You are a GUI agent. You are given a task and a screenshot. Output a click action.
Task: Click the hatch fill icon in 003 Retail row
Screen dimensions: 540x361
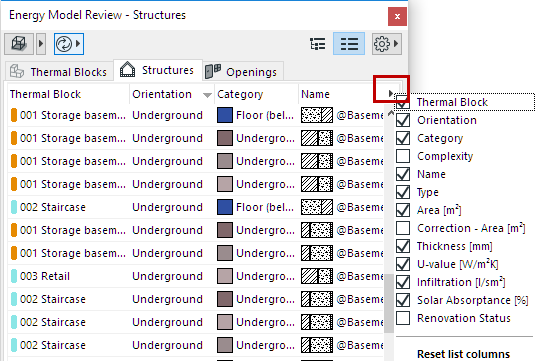tap(317, 276)
